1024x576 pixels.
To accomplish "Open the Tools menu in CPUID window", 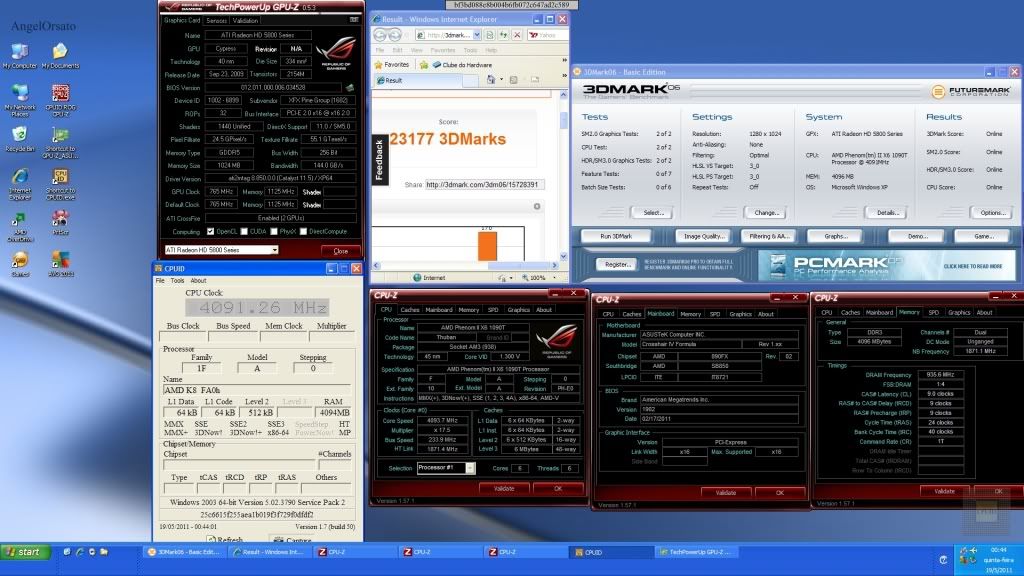I will [x=177, y=281].
